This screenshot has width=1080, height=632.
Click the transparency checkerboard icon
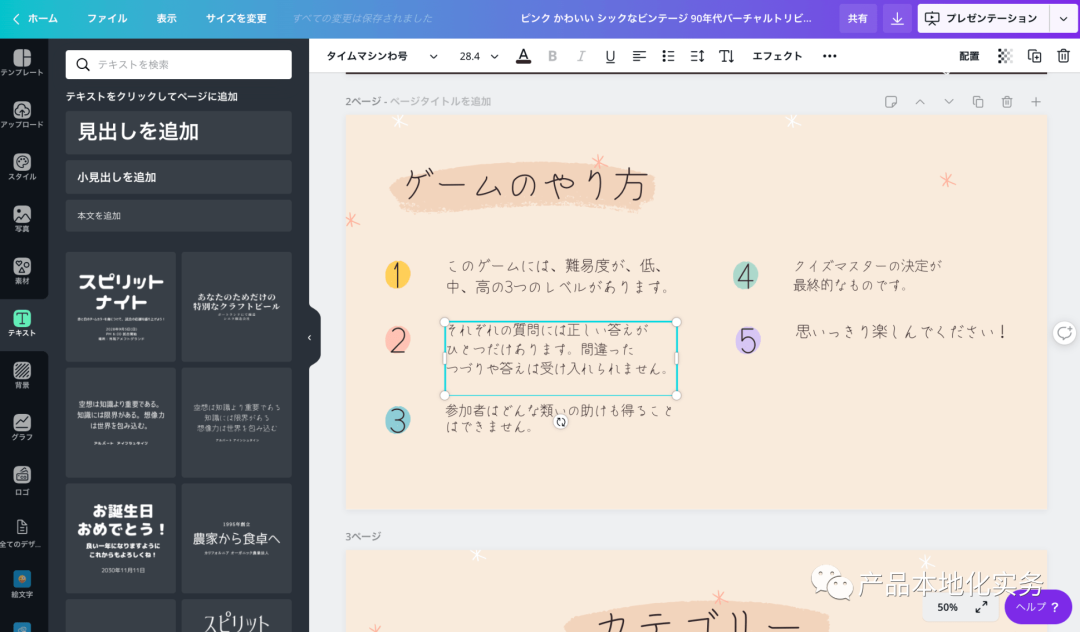coord(1005,56)
